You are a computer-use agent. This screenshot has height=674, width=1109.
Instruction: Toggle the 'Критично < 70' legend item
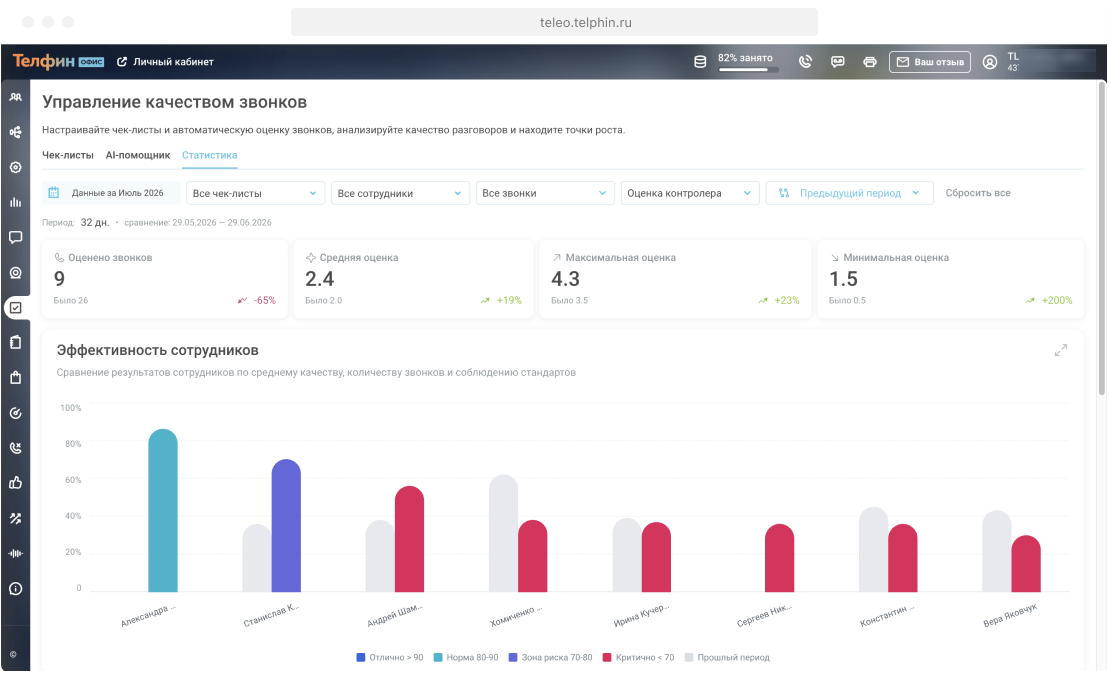pyautogui.click(x=638, y=658)
